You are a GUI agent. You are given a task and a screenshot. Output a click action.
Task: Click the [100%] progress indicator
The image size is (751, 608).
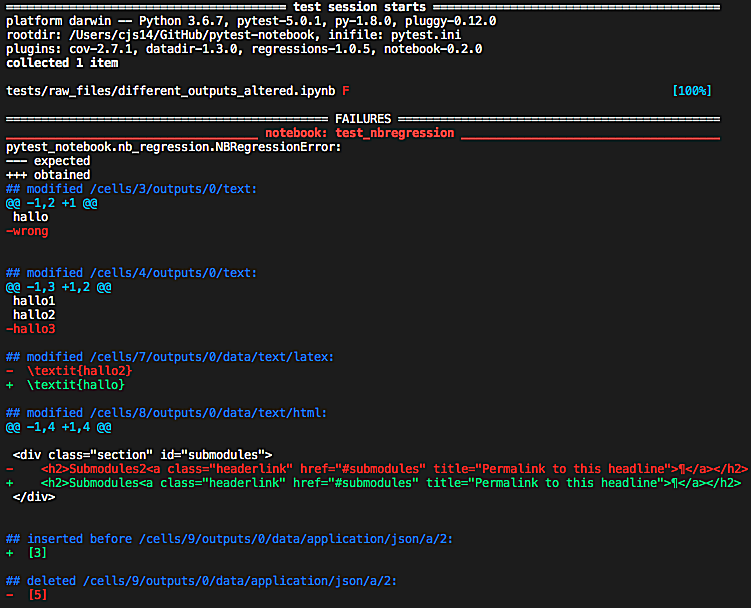692,91
